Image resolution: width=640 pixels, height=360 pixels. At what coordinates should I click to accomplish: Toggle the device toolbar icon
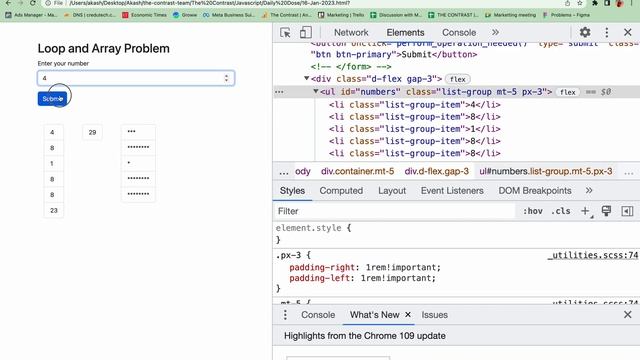coord(306,33)
